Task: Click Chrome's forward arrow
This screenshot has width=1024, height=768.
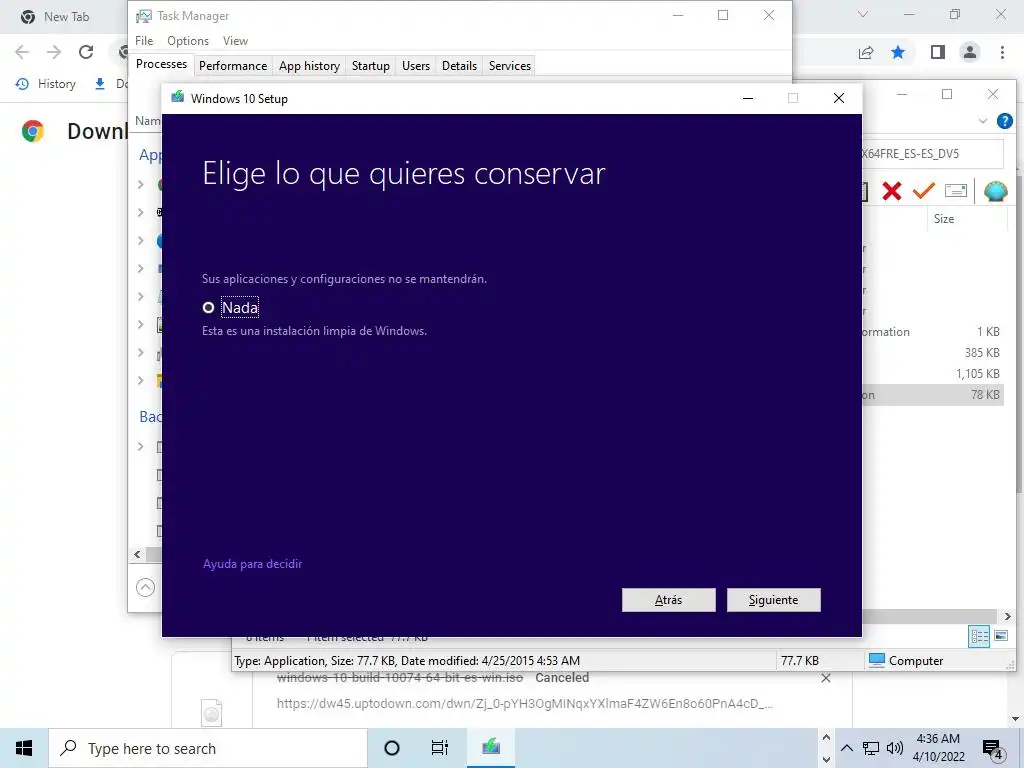Action: point(54,52)
